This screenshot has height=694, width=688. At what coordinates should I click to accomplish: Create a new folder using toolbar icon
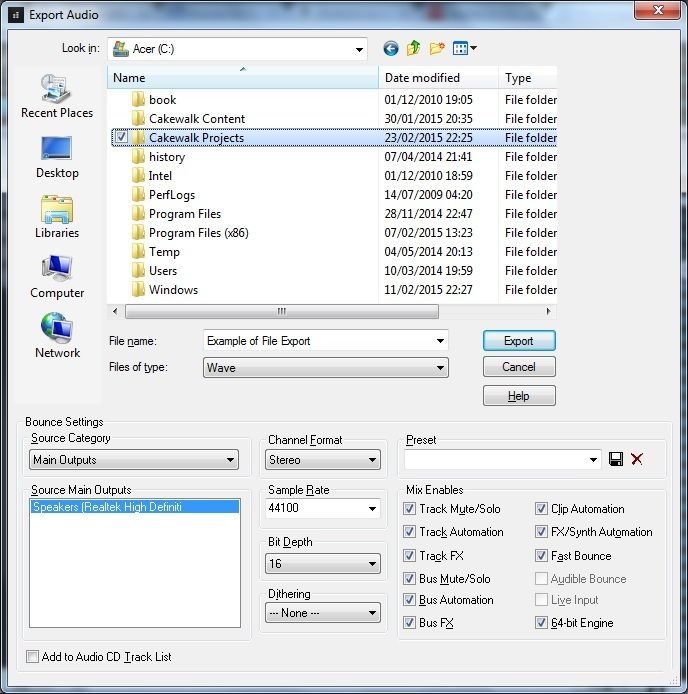point(437,48)
